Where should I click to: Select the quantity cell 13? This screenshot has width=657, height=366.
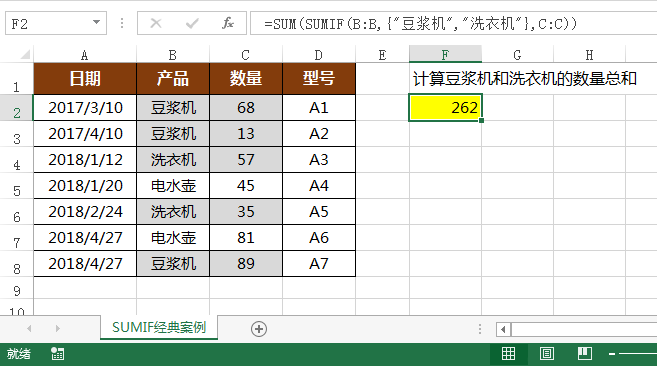point(246,134)
